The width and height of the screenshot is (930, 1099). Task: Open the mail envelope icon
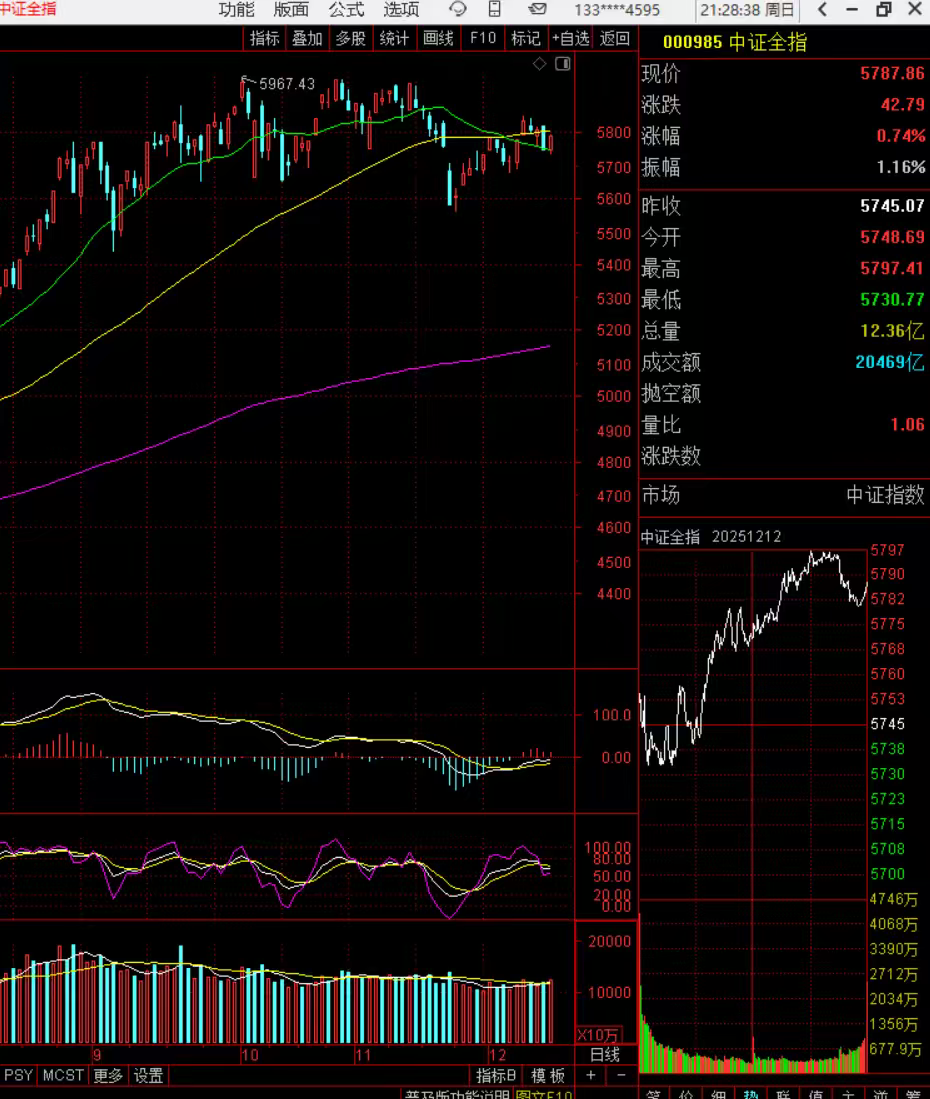pos(537,10)
